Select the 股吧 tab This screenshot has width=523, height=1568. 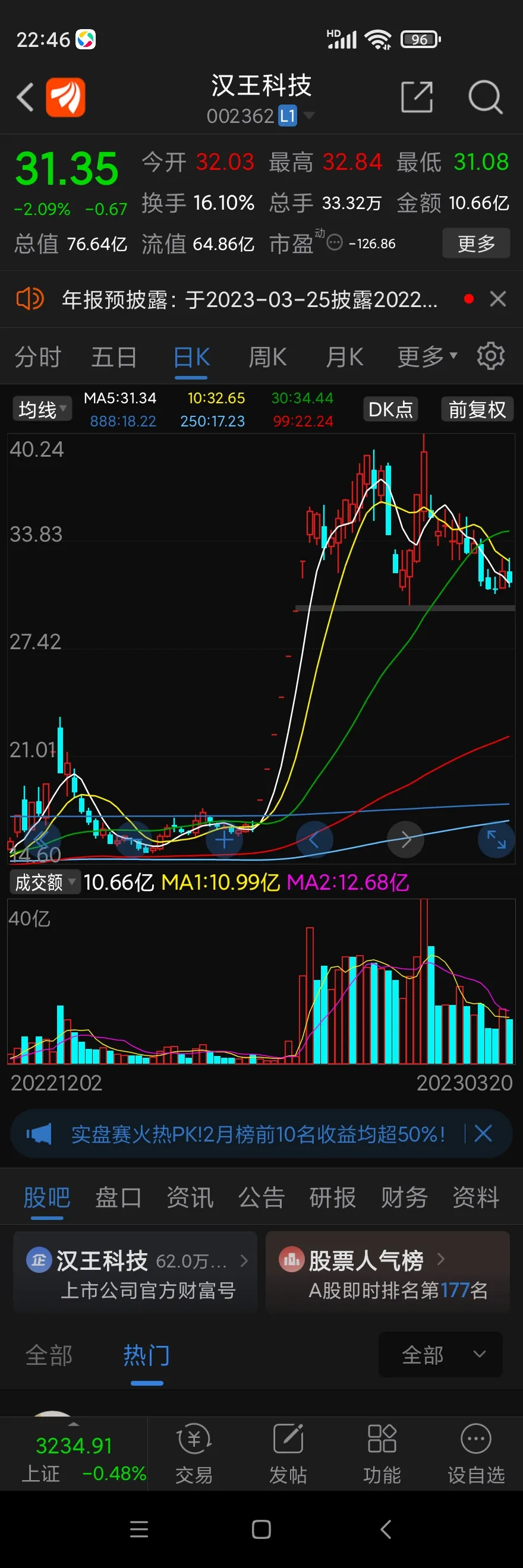pos(47,1197)
